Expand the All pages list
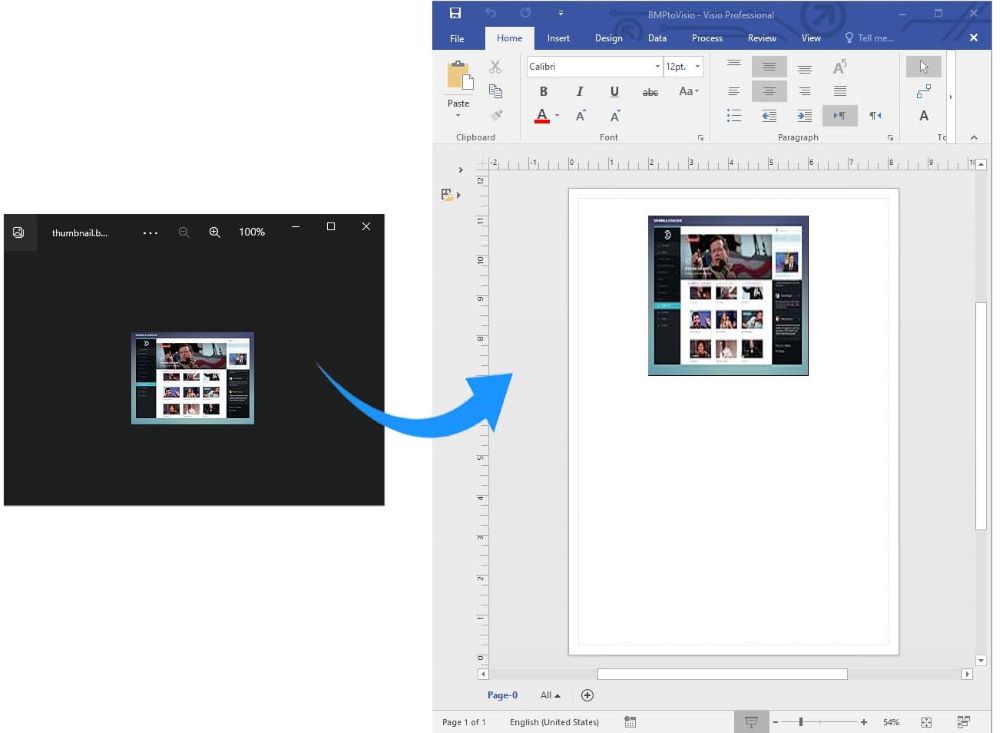The image size is (1000, 733). pyautogui.click(x=550, y=695)
